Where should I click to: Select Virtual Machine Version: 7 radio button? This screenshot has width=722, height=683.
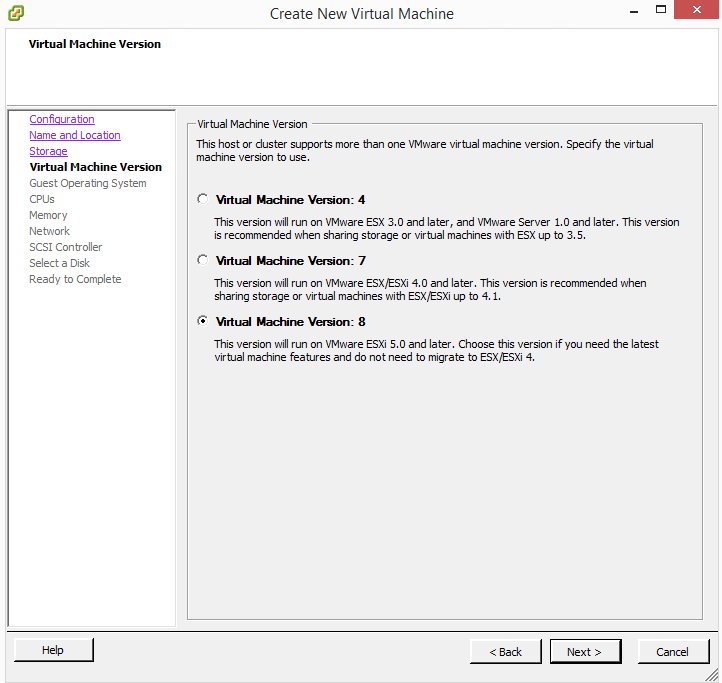point(202,260)
